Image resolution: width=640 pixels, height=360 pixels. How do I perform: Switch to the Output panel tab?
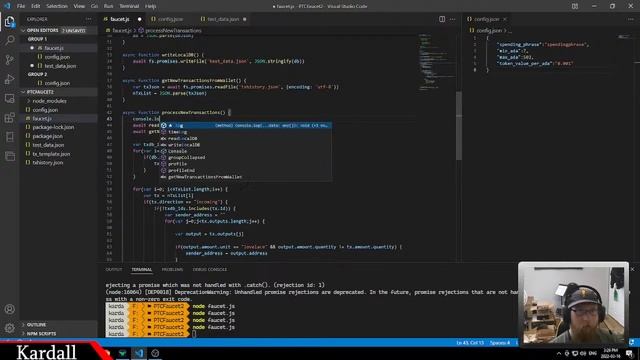[x=114, y=270]
